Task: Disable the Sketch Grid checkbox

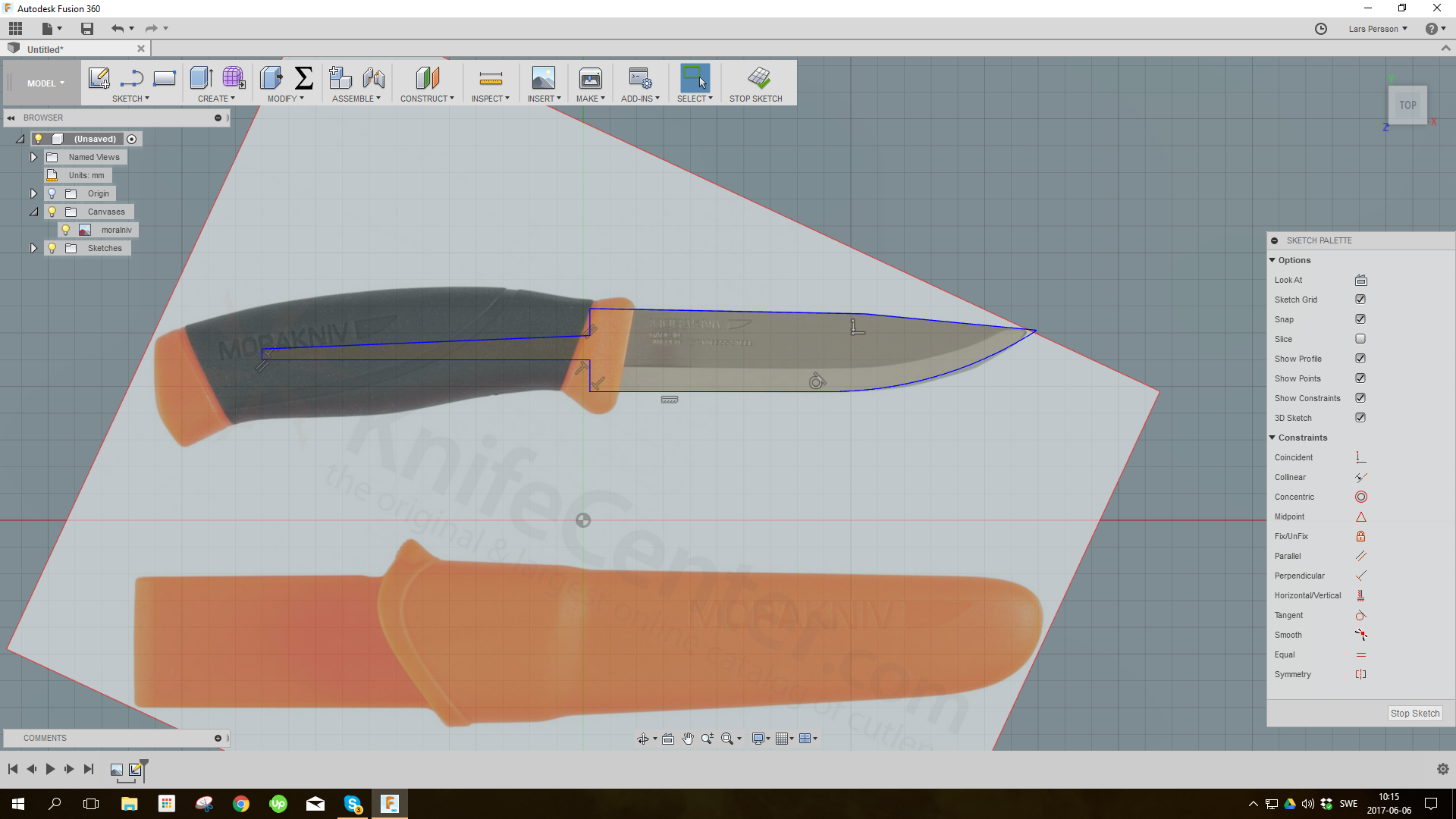Action: [x=1360, y=299]
